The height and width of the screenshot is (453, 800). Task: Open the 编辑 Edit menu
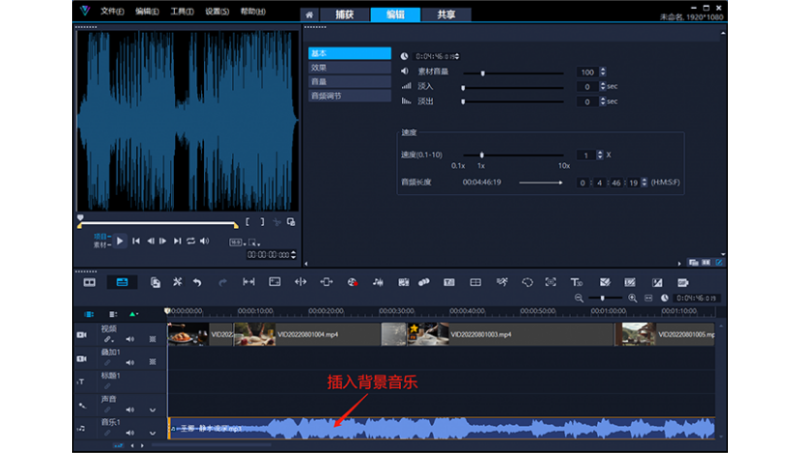[x=147, y=11]
